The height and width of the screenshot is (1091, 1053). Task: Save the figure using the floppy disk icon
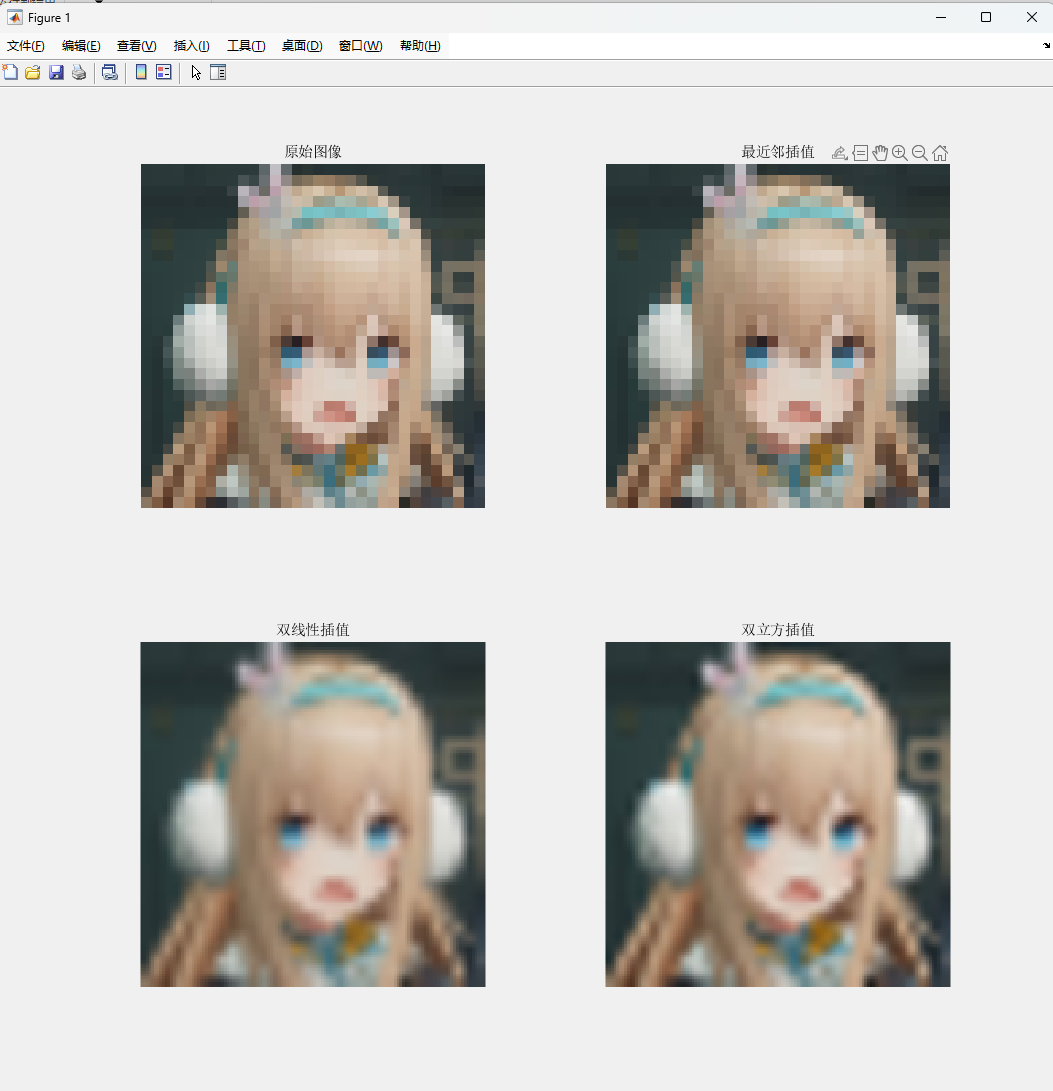point(56,72)
